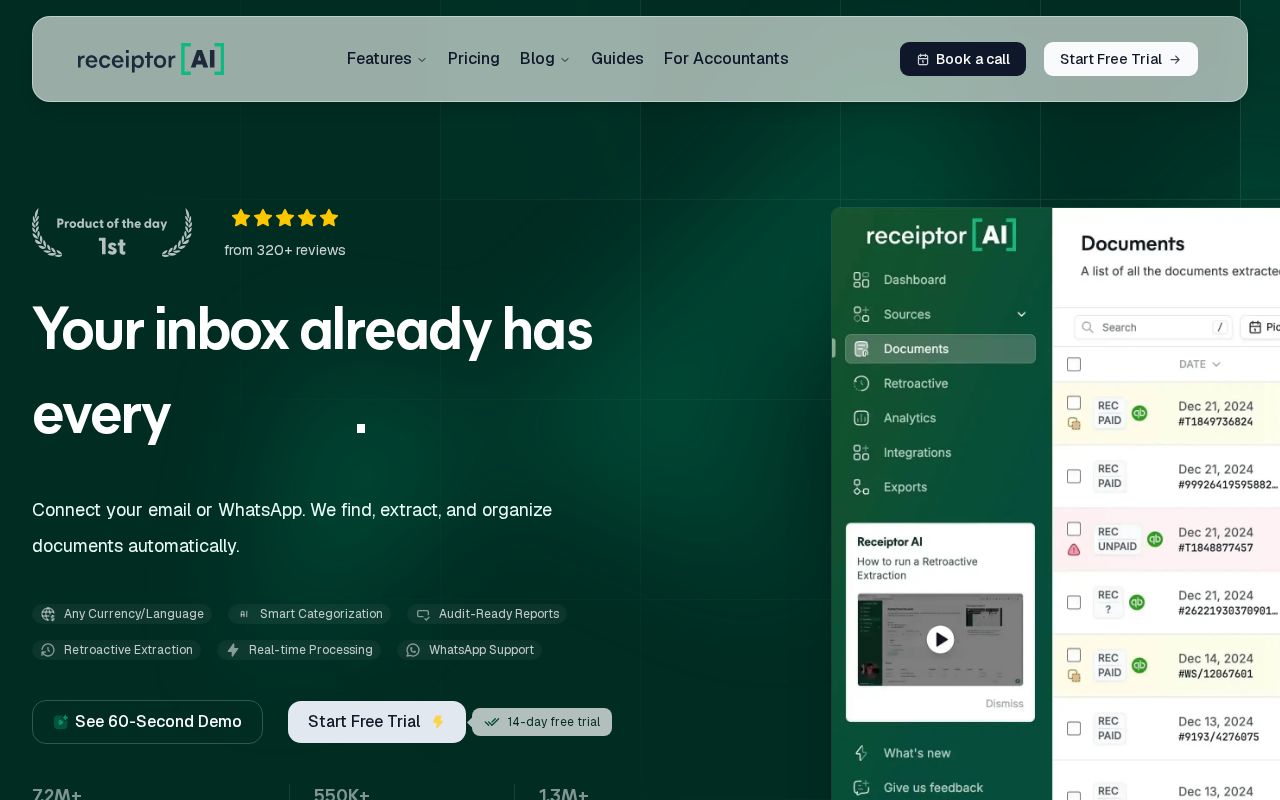The width and height of the screenshot is (1280, 800).
Task: Tick the select-all checkbox in the table header
Action: pyautogui.click(x=1074, y=364)
